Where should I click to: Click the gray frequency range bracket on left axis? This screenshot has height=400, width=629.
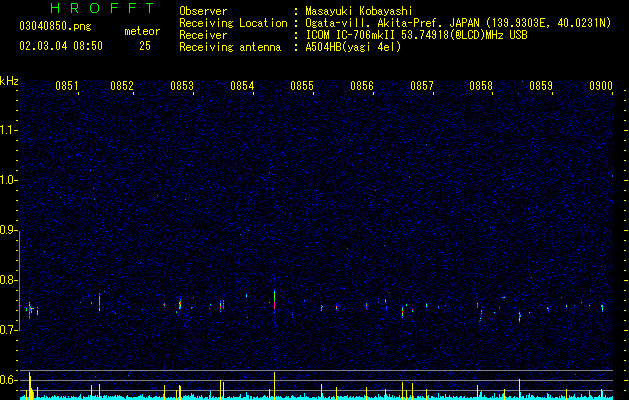[x=20, y=280]
